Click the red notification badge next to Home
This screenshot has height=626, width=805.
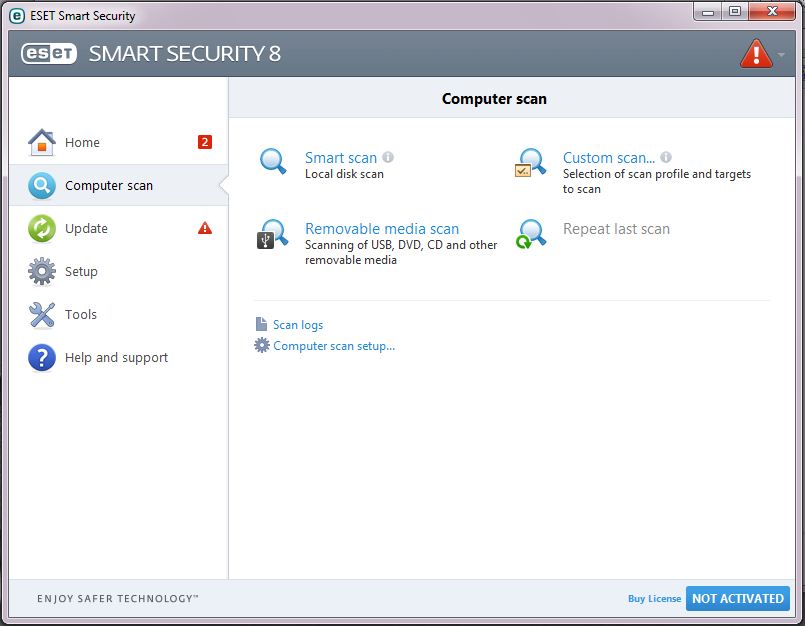tap(205, 142)
